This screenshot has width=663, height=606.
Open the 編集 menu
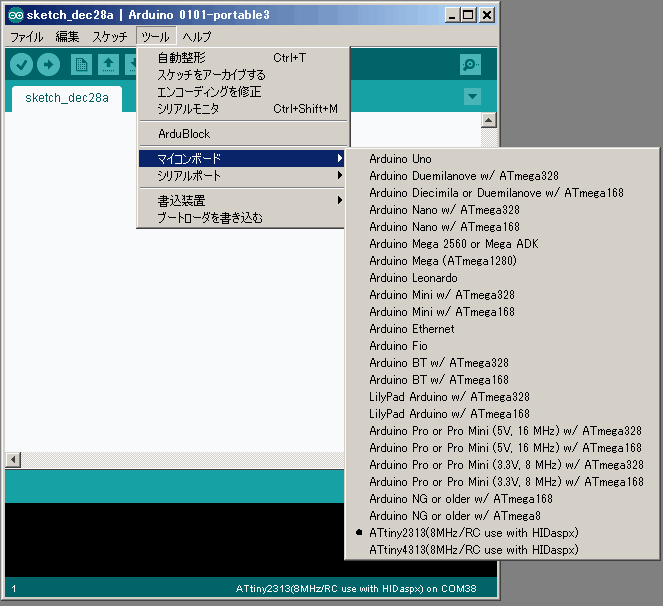pyautogui.click(x=67, y=37)
